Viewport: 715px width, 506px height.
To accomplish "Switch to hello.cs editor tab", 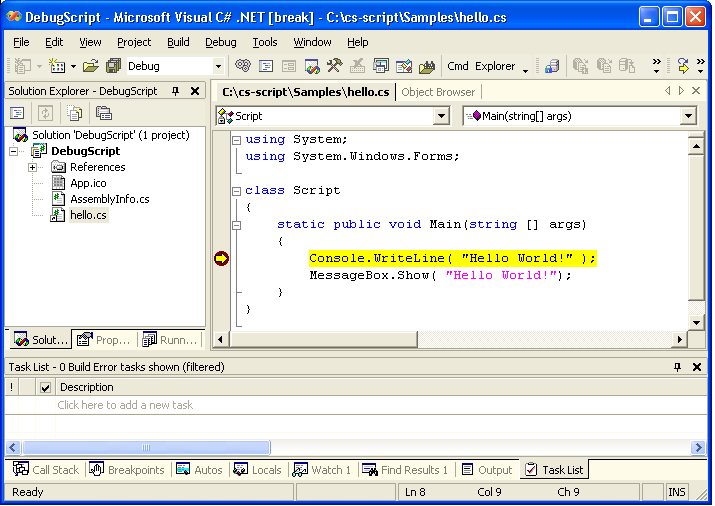I will pos(306,92).
